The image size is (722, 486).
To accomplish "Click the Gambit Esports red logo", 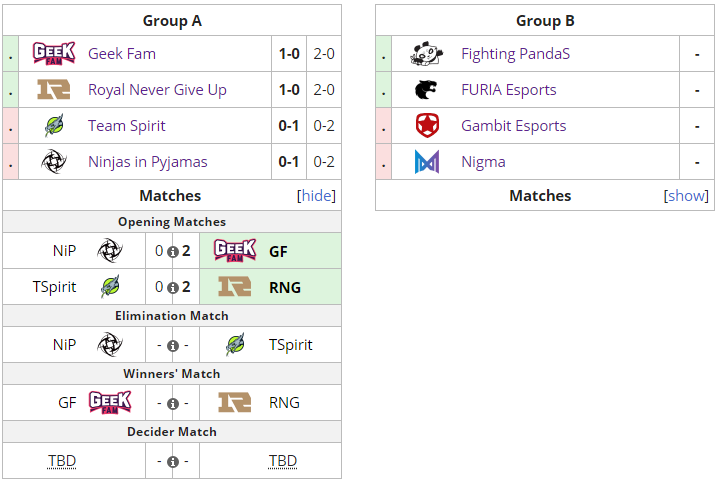I will click(x=427, y=126).
